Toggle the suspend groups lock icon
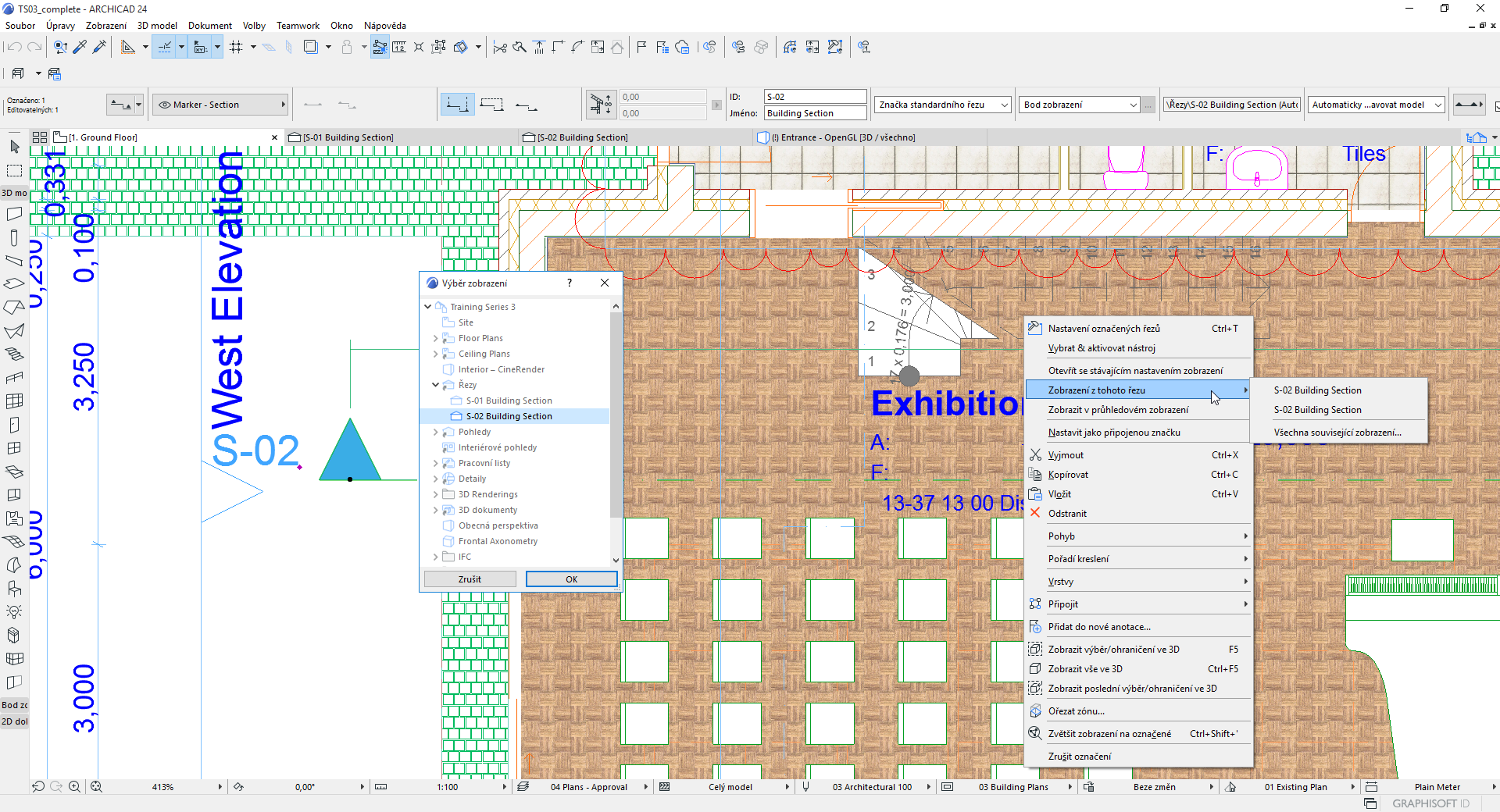Viewport: 1500px width, 812px height. [x=347, y=47]
